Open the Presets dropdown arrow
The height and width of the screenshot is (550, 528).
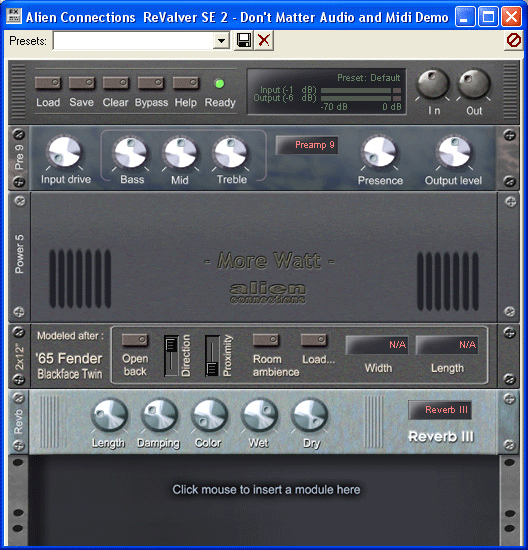pos(221,41)
